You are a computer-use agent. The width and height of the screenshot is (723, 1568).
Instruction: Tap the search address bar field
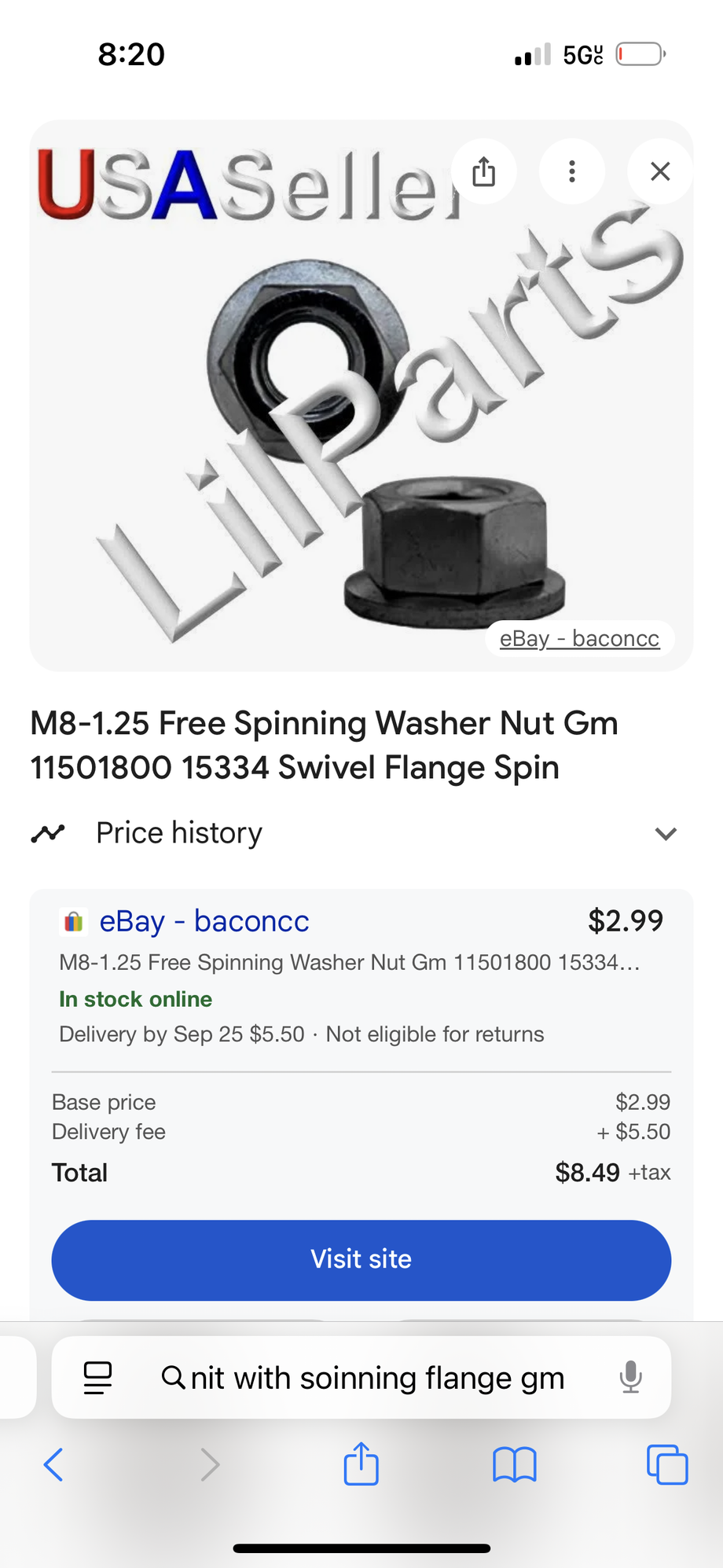[x=377, y=1378]
